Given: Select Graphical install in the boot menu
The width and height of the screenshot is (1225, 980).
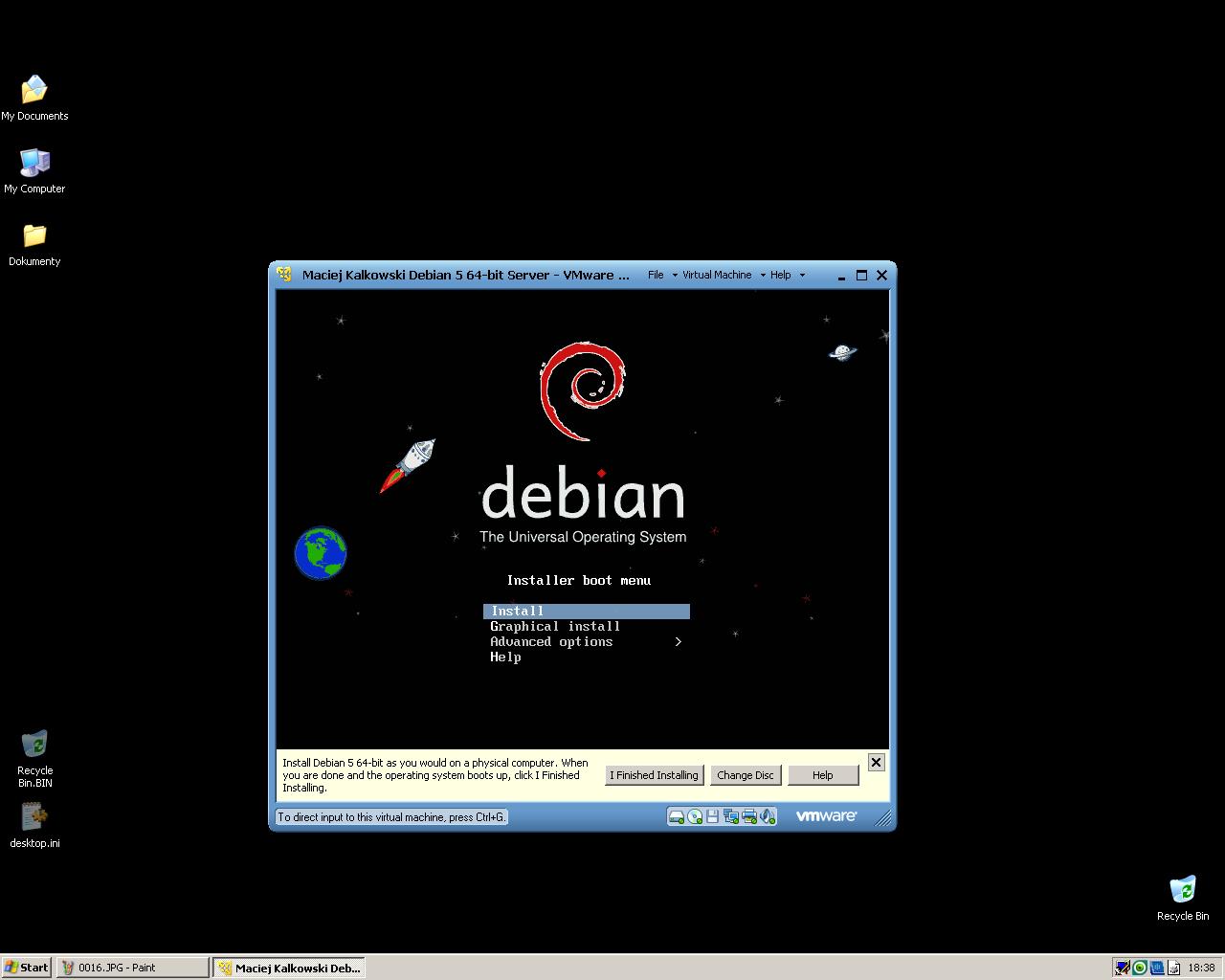Looking at the screenshot, I should point(555,627).
